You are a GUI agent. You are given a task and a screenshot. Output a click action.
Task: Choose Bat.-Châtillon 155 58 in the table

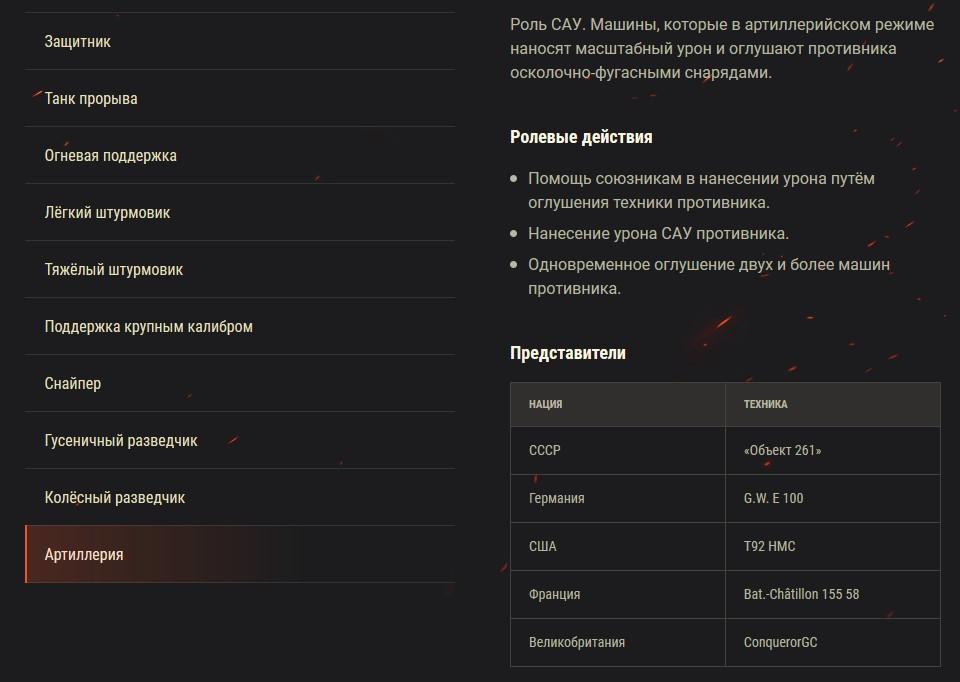(801, 594)
